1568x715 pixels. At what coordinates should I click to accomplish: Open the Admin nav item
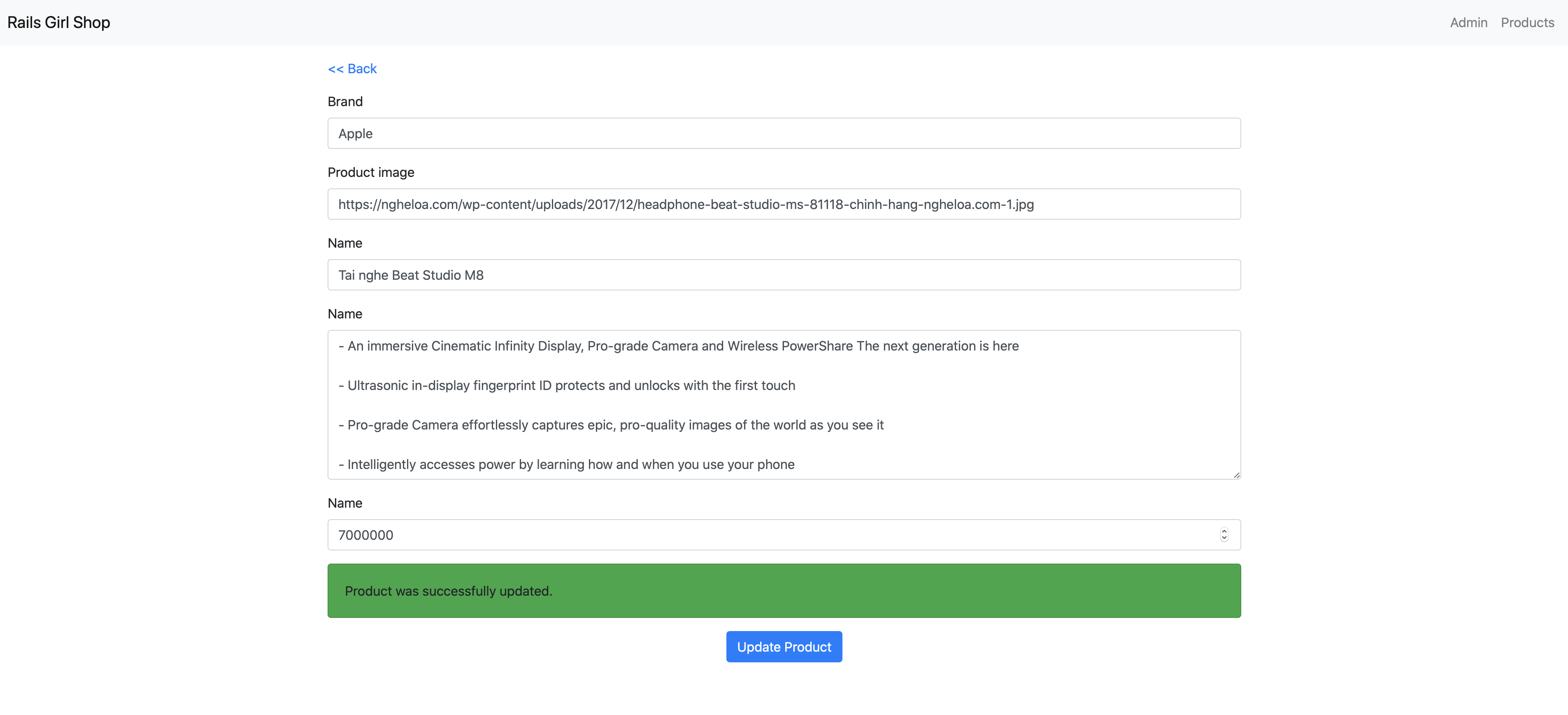click(1468, 23)
